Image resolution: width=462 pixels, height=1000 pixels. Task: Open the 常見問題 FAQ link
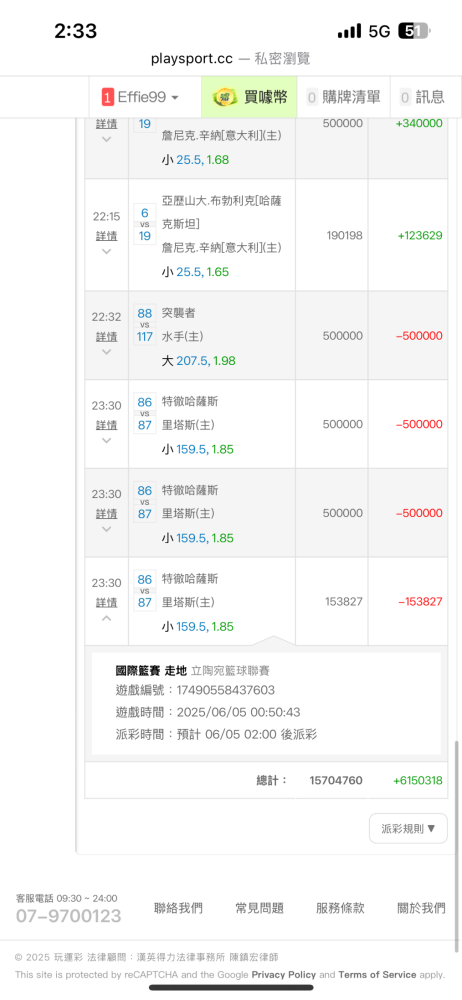[x=259, y=908]
